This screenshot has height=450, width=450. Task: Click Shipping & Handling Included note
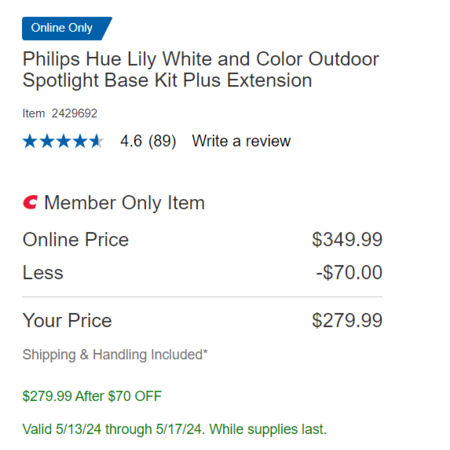[115, 355]
